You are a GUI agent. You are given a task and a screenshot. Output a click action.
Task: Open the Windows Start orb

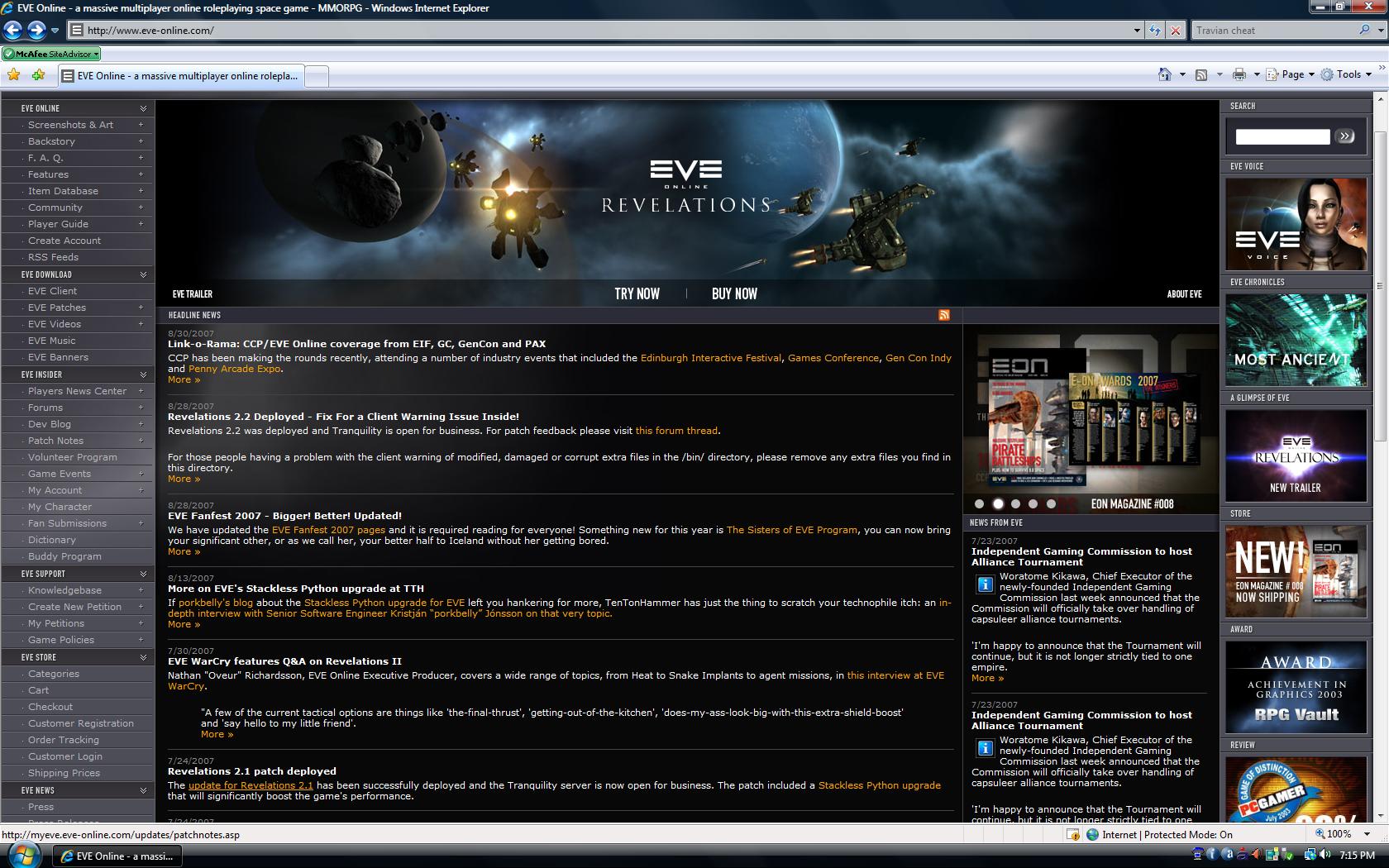click(26, 856)
